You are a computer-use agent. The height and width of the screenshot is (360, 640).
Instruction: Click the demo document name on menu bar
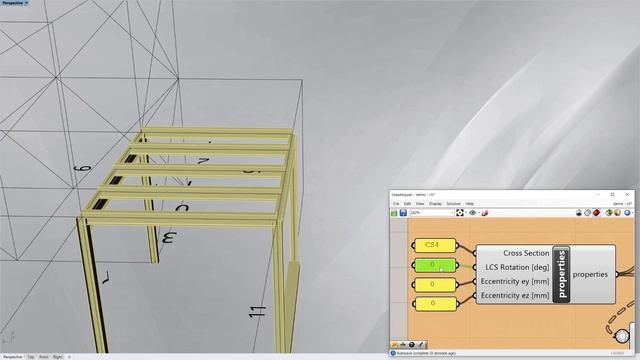(622, 204)
